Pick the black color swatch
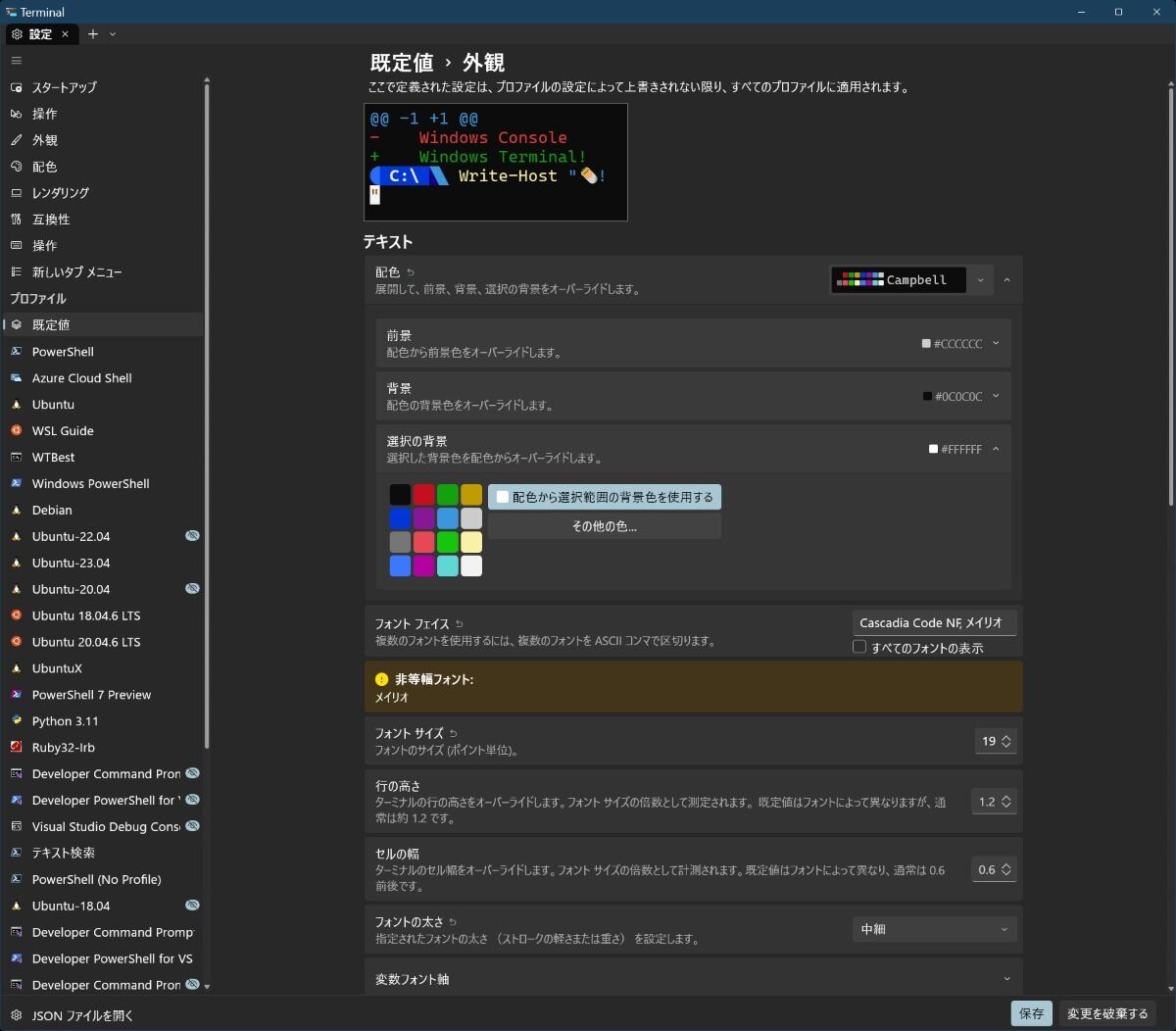The height and width of the screenshot is (1031, 1176). [x=400, y=494]
